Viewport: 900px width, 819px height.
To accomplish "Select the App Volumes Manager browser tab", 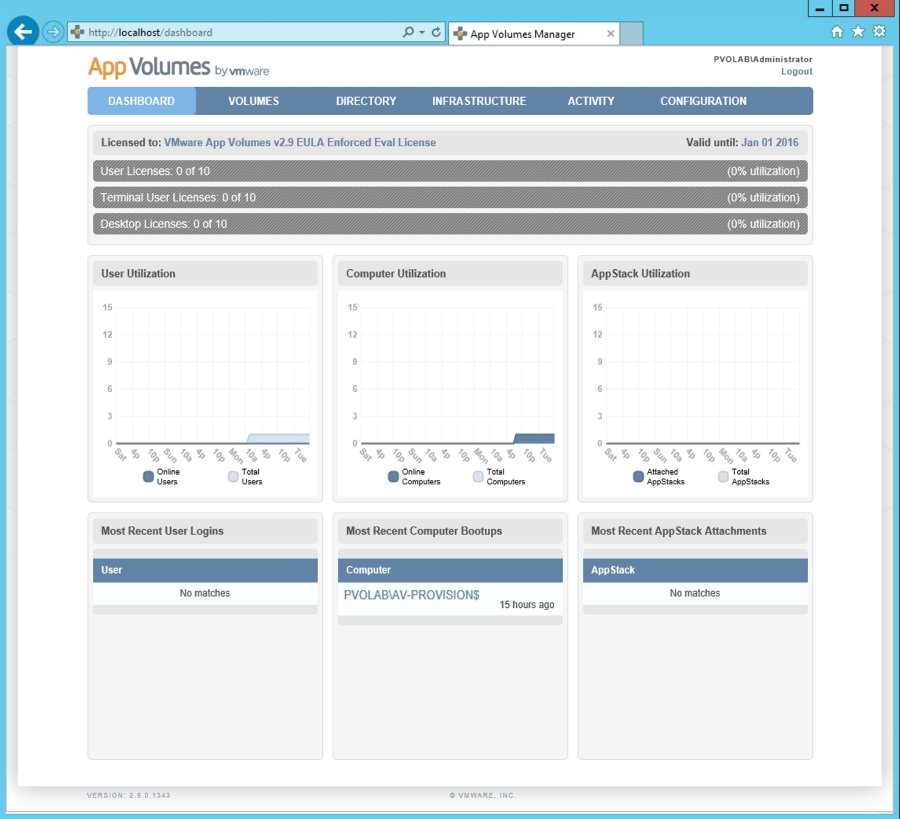I will coord(534,34).
